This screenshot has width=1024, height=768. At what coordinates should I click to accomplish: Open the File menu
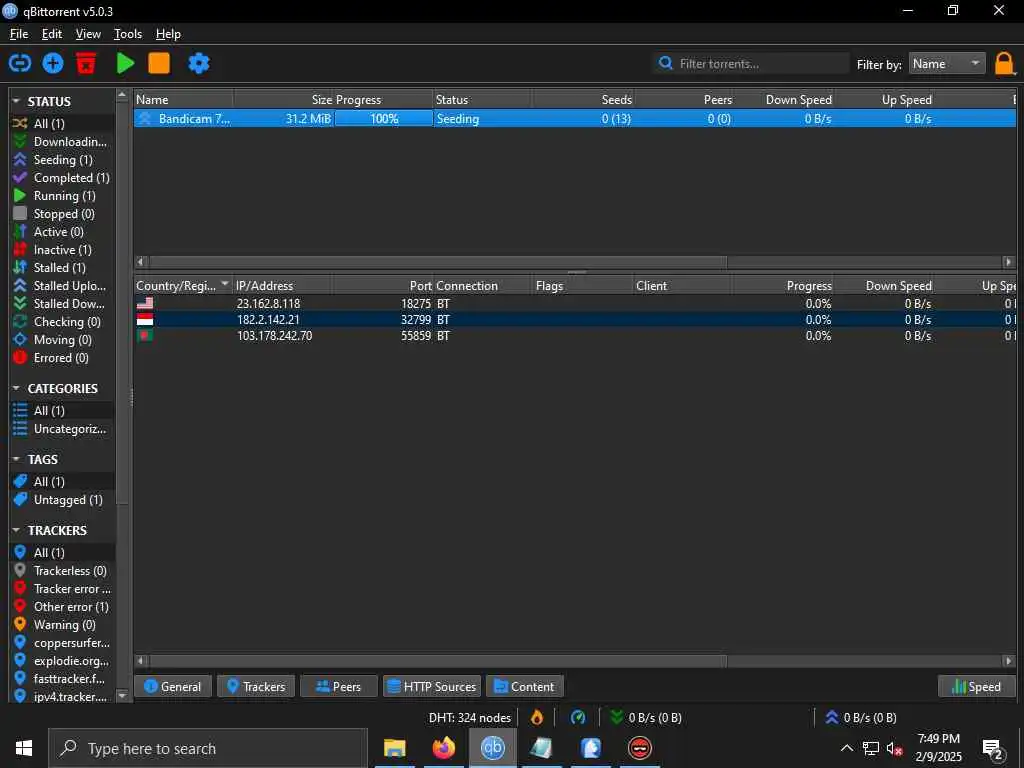pyautogui.click(x=19, y=34)
